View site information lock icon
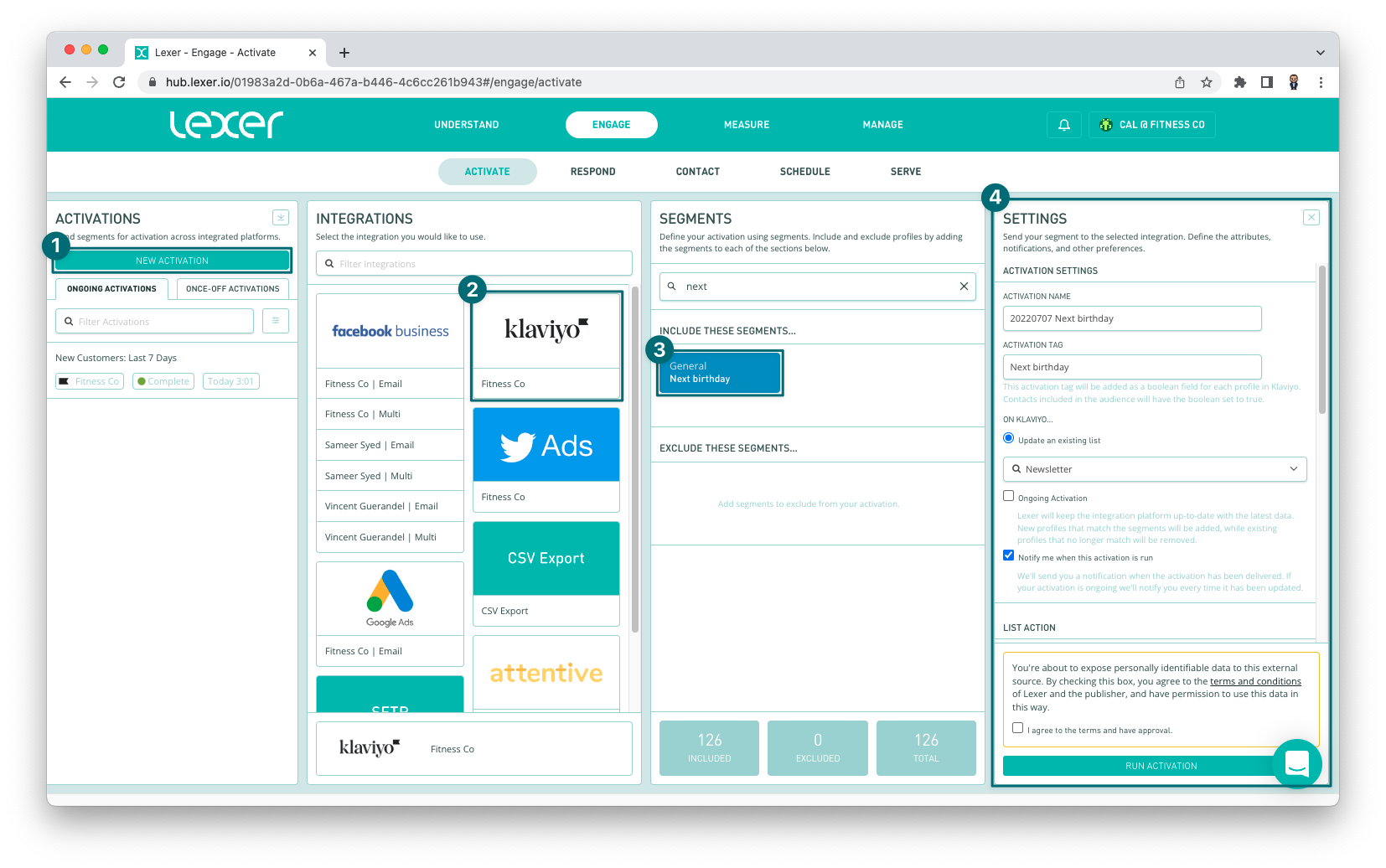This screenshot has width=1386, height=868. [x=153, y=82]
